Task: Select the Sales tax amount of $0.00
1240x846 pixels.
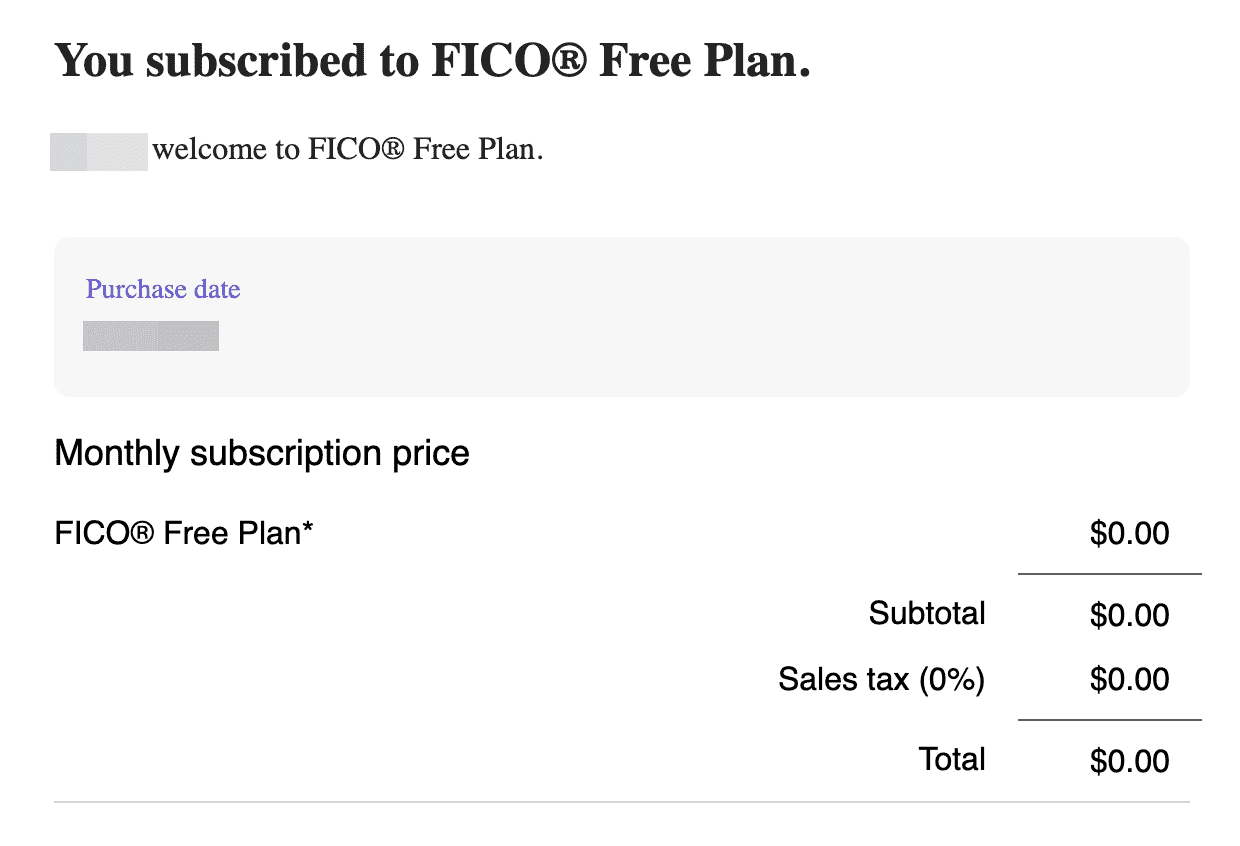Action: 1129,680
